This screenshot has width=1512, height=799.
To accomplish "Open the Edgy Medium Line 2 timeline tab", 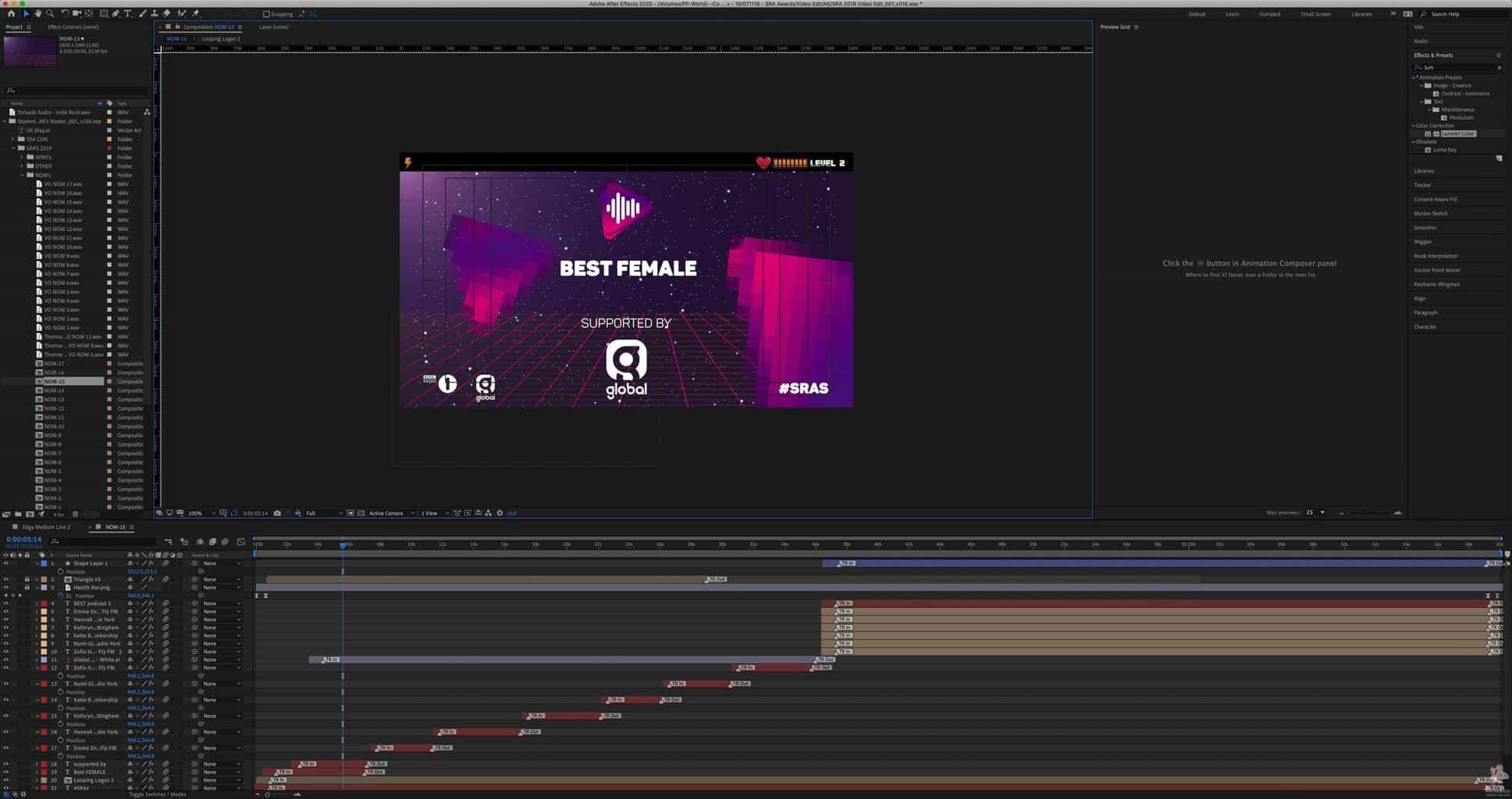I will click(46, 527).
